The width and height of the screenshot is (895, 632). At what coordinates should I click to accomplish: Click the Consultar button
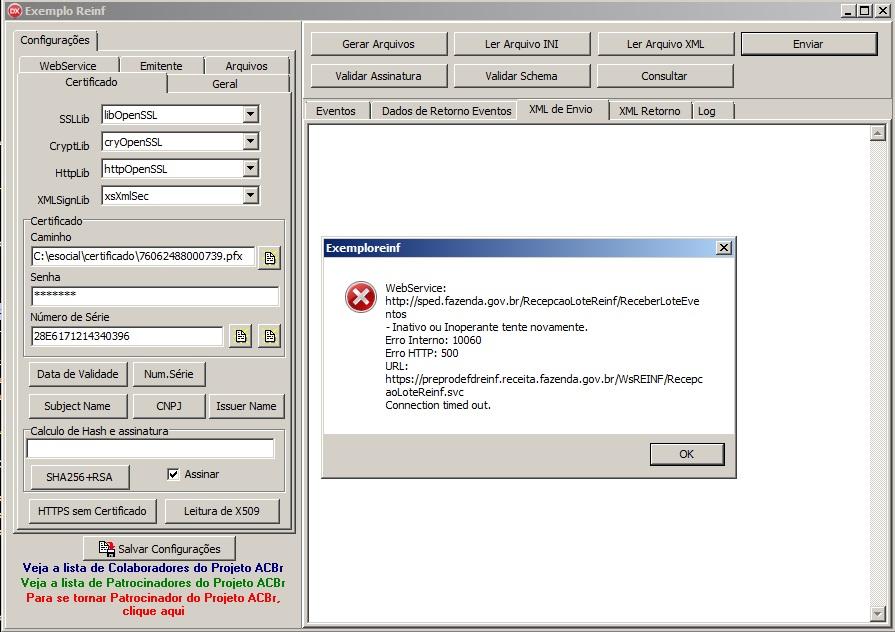(665, 76)
